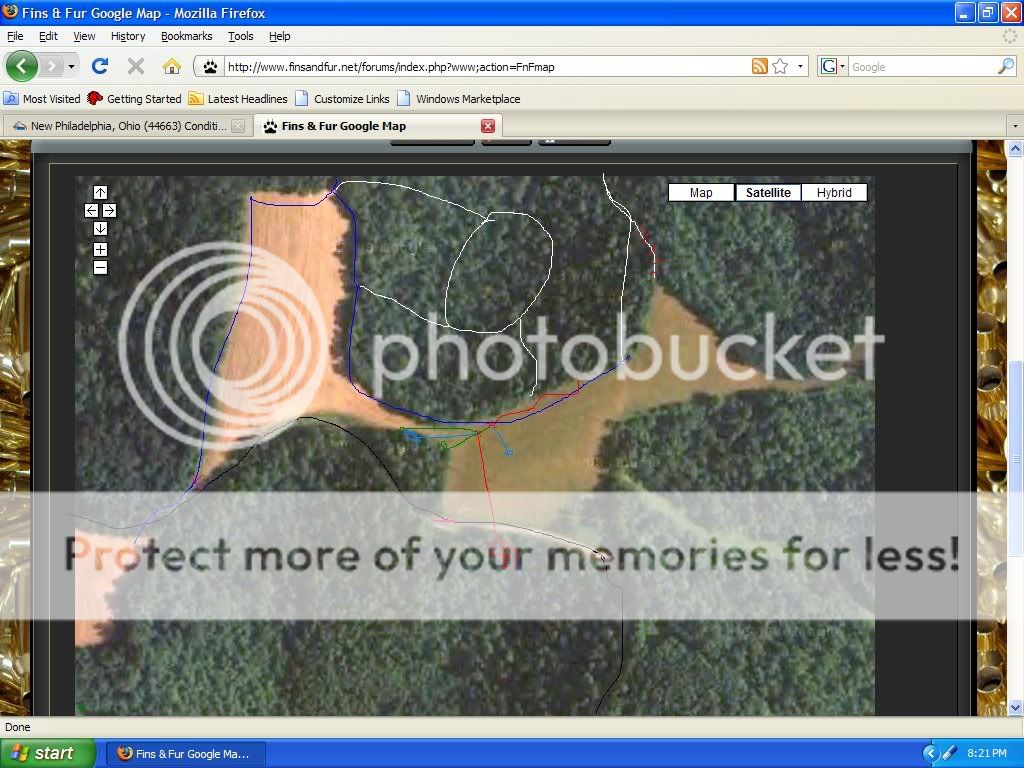The height and width of the screenshot is (768, 1024).
Task: Subscribe using the orange RSS feed icon
Action: [x=760, y=66]
